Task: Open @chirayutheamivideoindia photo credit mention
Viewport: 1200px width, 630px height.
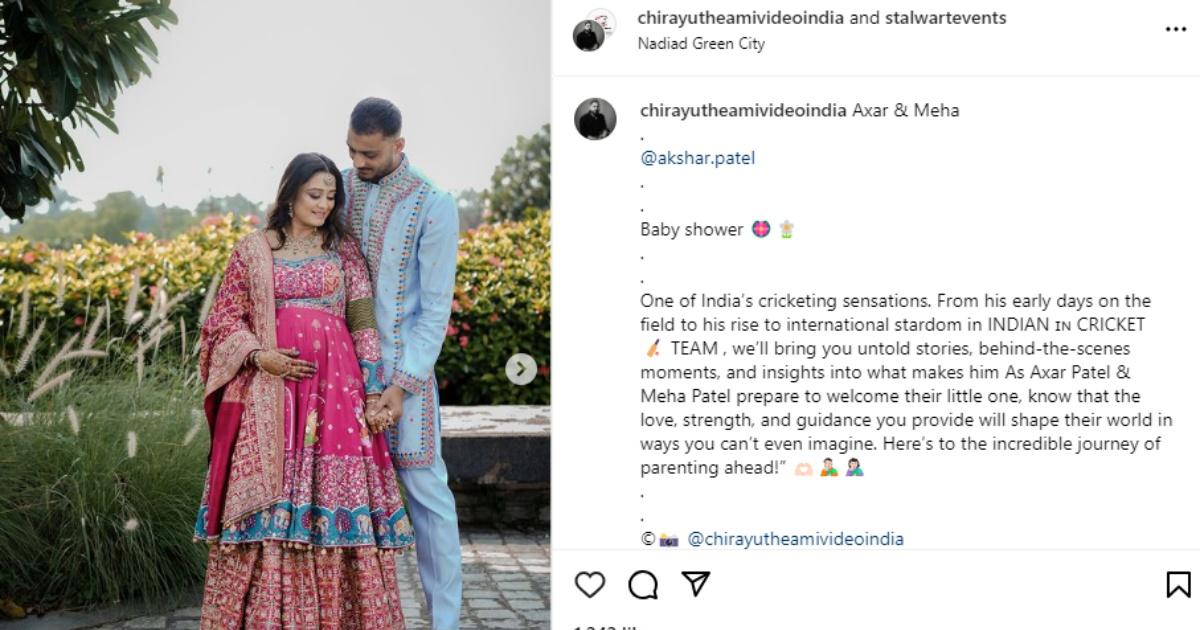Action: coord(795,539)
